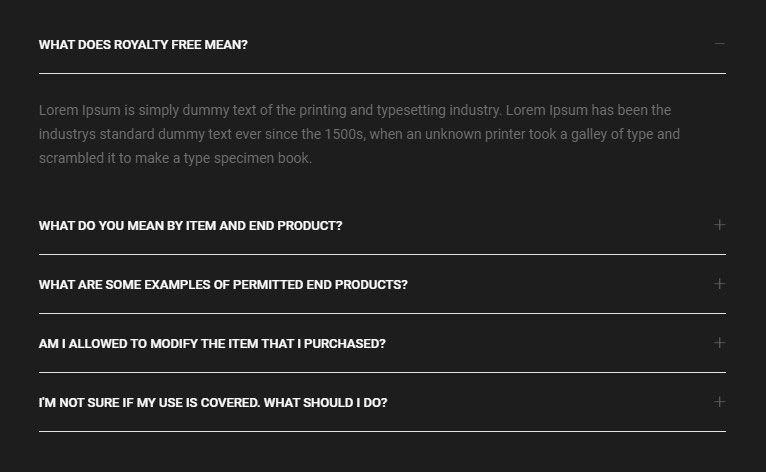Click divider line under Item and End Product
The width and height of the screenshot is (766, 472).
pyautogui.click(x=382, y=254)
